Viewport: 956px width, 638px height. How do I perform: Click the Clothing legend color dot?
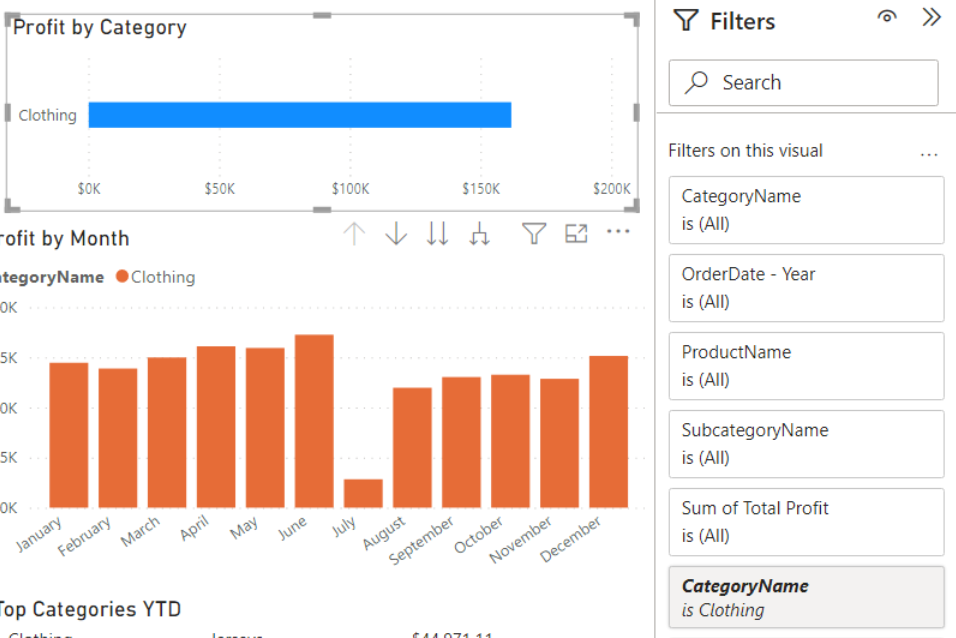click(x=122, y=276)
